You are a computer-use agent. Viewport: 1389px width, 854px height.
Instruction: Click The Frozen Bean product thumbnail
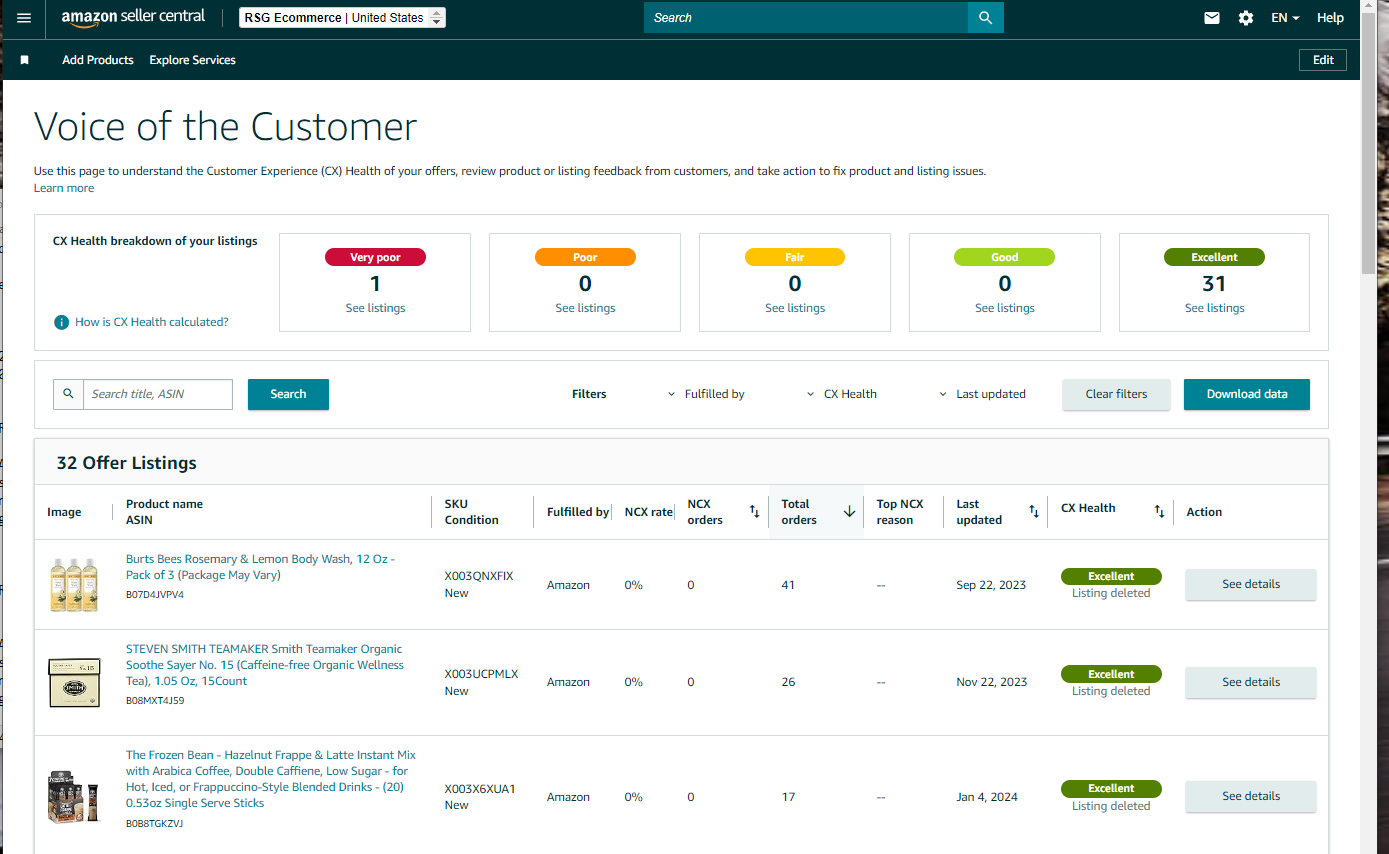(74, 796)
